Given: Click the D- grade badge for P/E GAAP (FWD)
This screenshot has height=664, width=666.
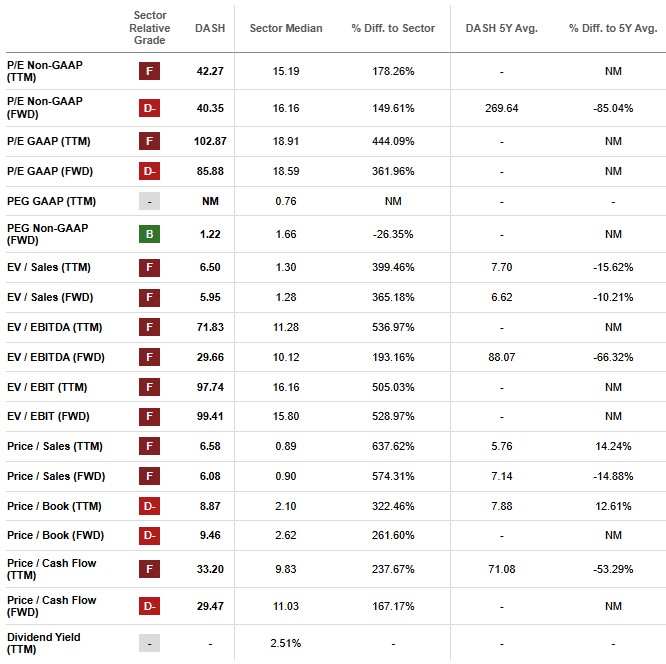Looking at the screenshot, I should pyautogui.click(x=149, y=170).
